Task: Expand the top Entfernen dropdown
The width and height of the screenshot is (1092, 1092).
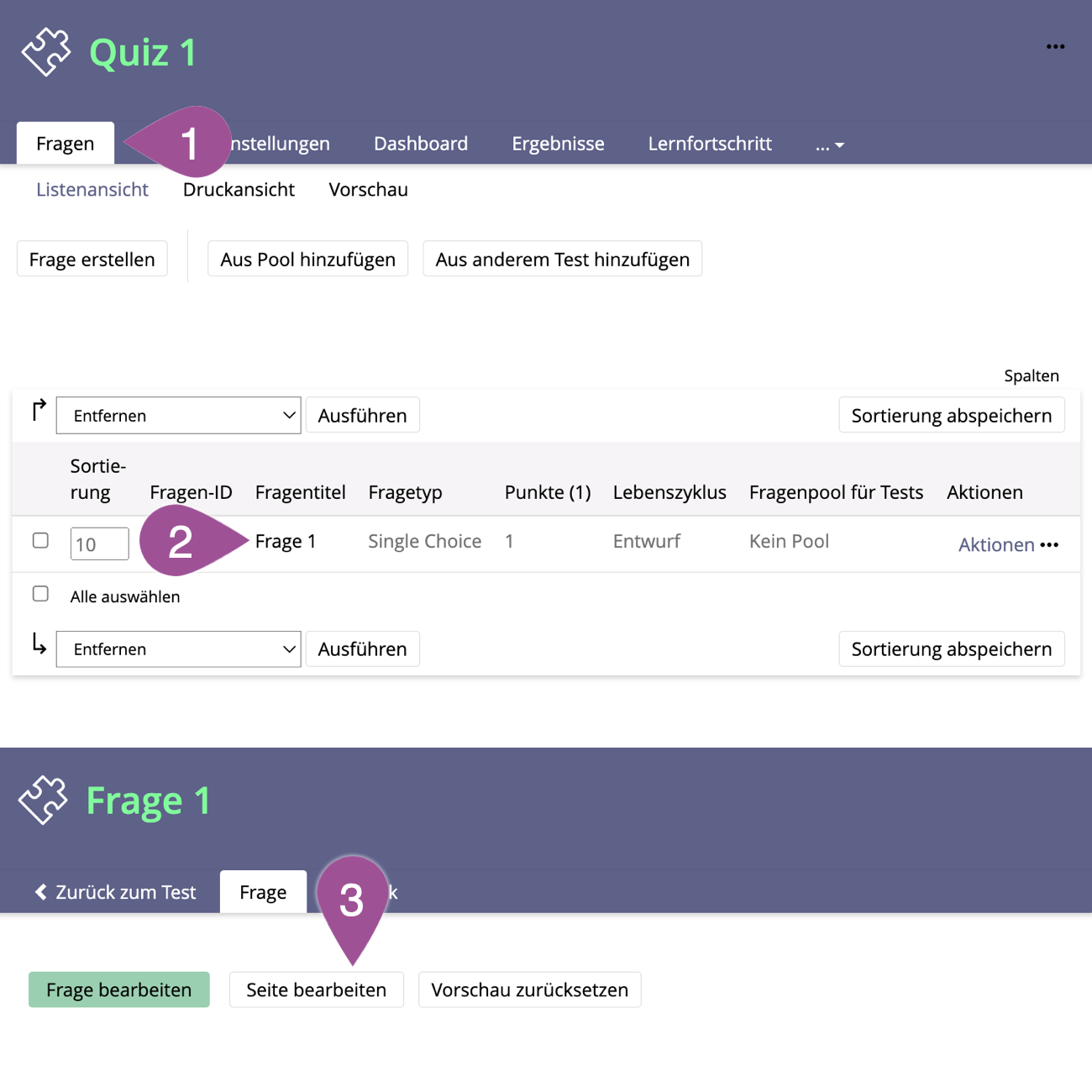Action: (x=178, y=416)
